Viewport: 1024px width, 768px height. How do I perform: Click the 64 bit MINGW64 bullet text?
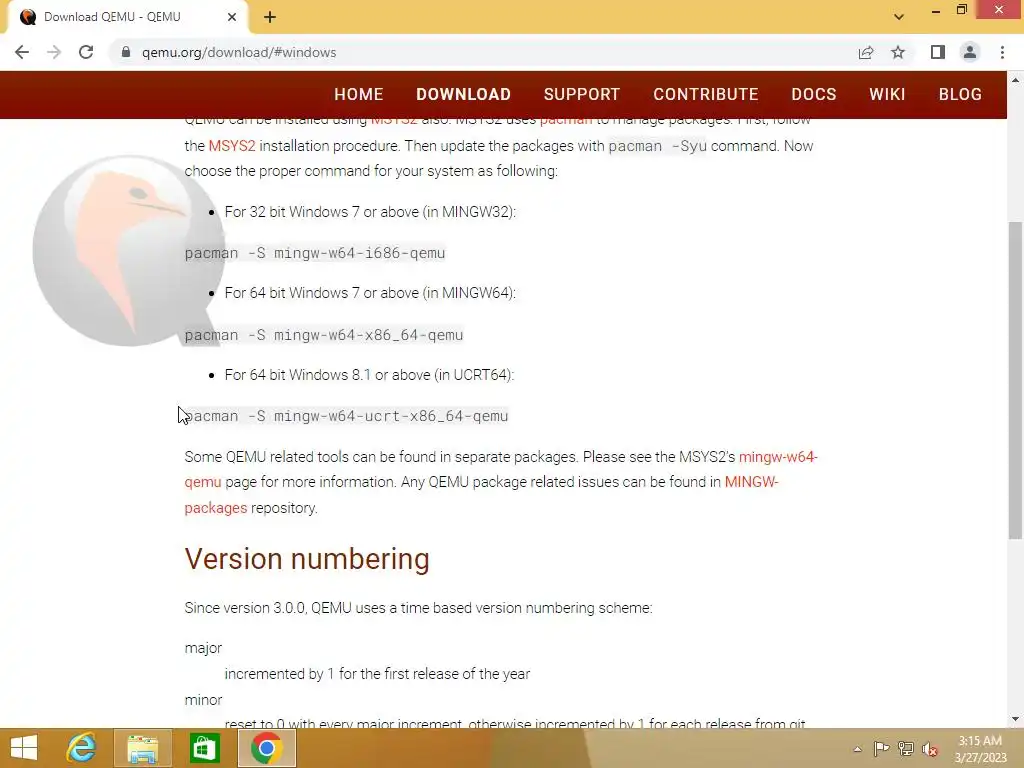click(370, 293)
